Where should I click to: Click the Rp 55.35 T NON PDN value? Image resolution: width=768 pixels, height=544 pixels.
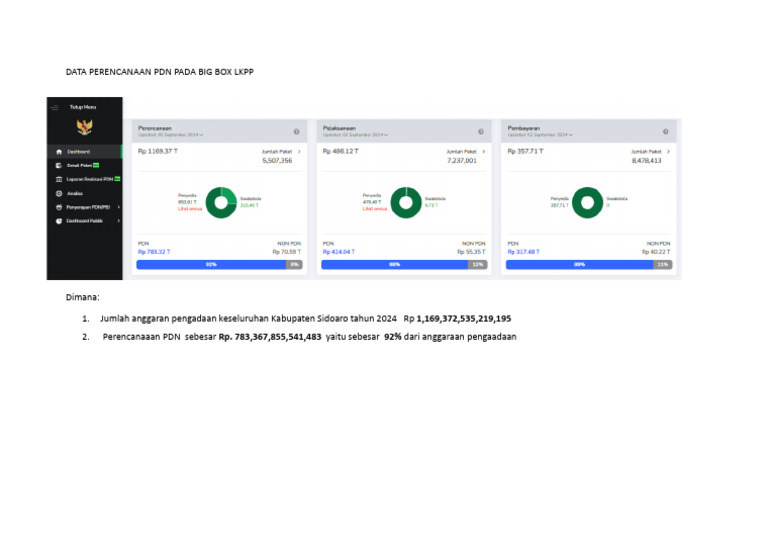[x=471, y=252]
